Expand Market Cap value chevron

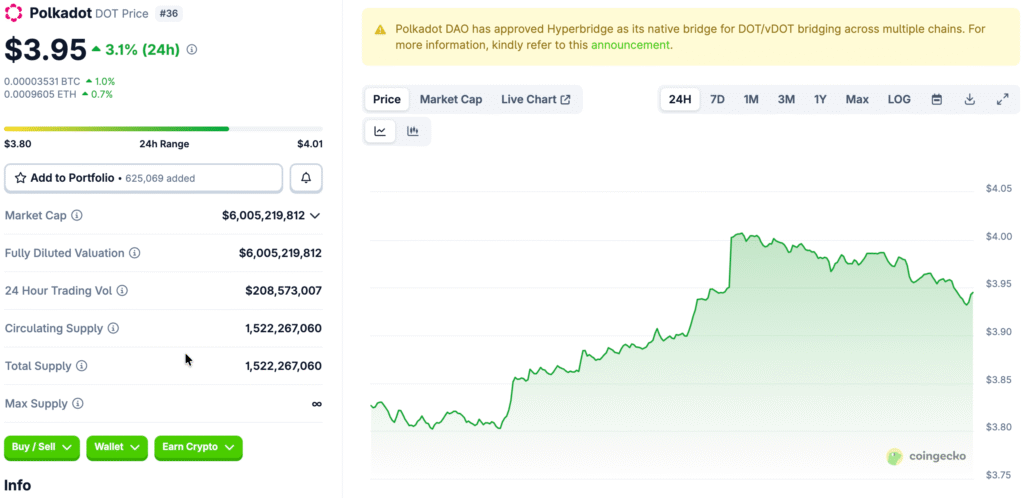click(315, 215)
